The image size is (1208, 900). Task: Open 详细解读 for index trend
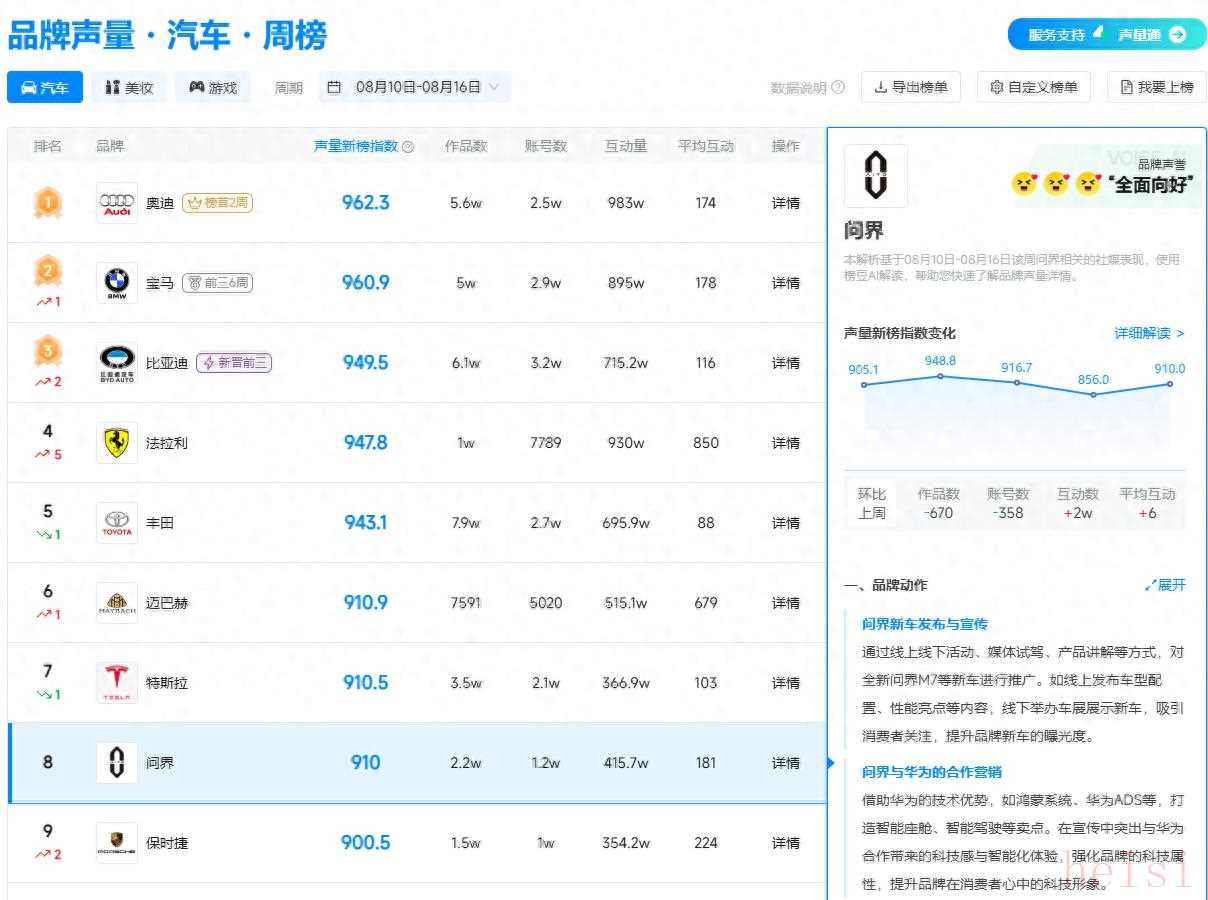pyautogui.click(x=1150, y=333)
